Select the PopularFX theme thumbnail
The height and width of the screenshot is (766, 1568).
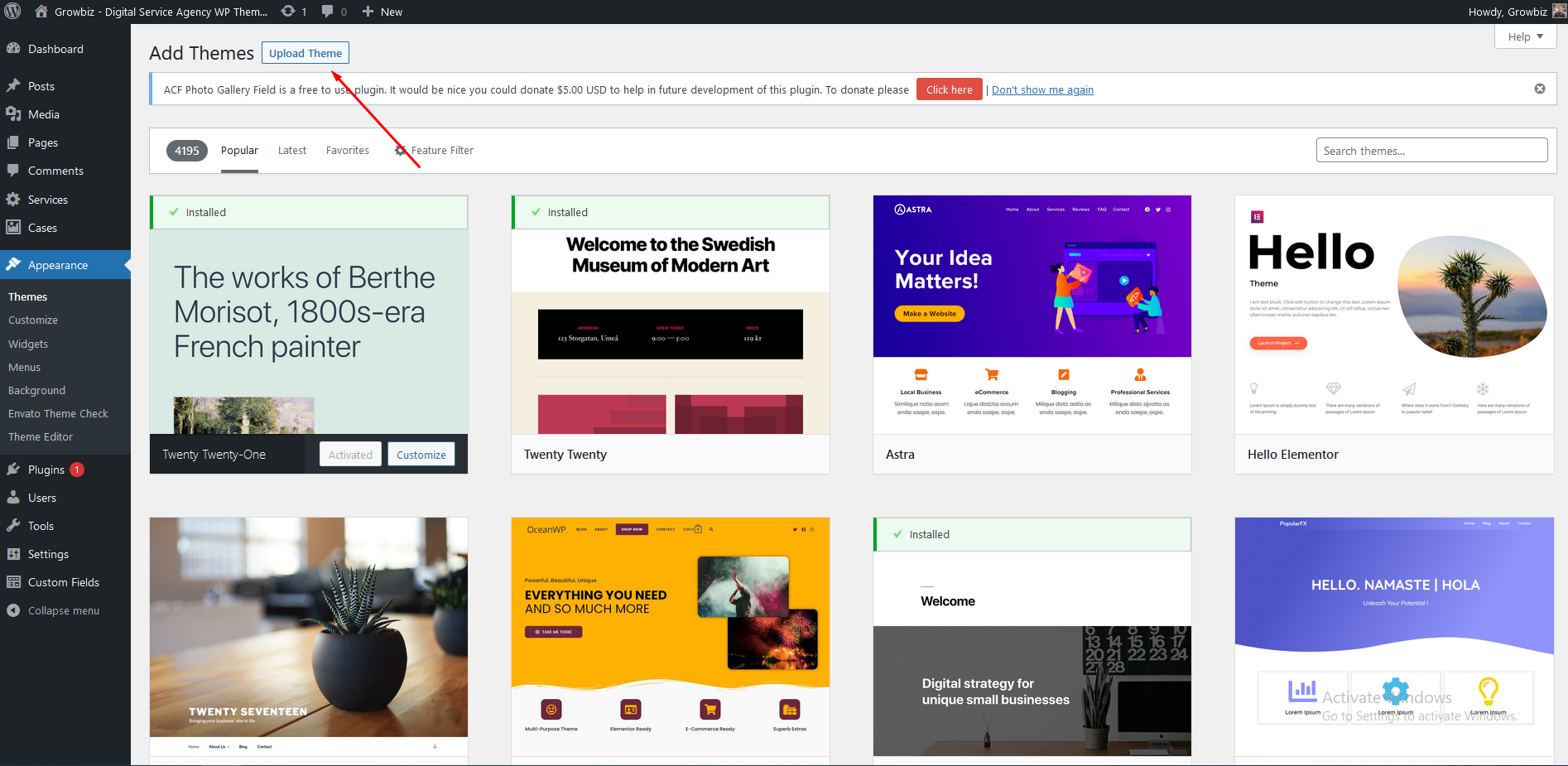tap(1394, 636)
